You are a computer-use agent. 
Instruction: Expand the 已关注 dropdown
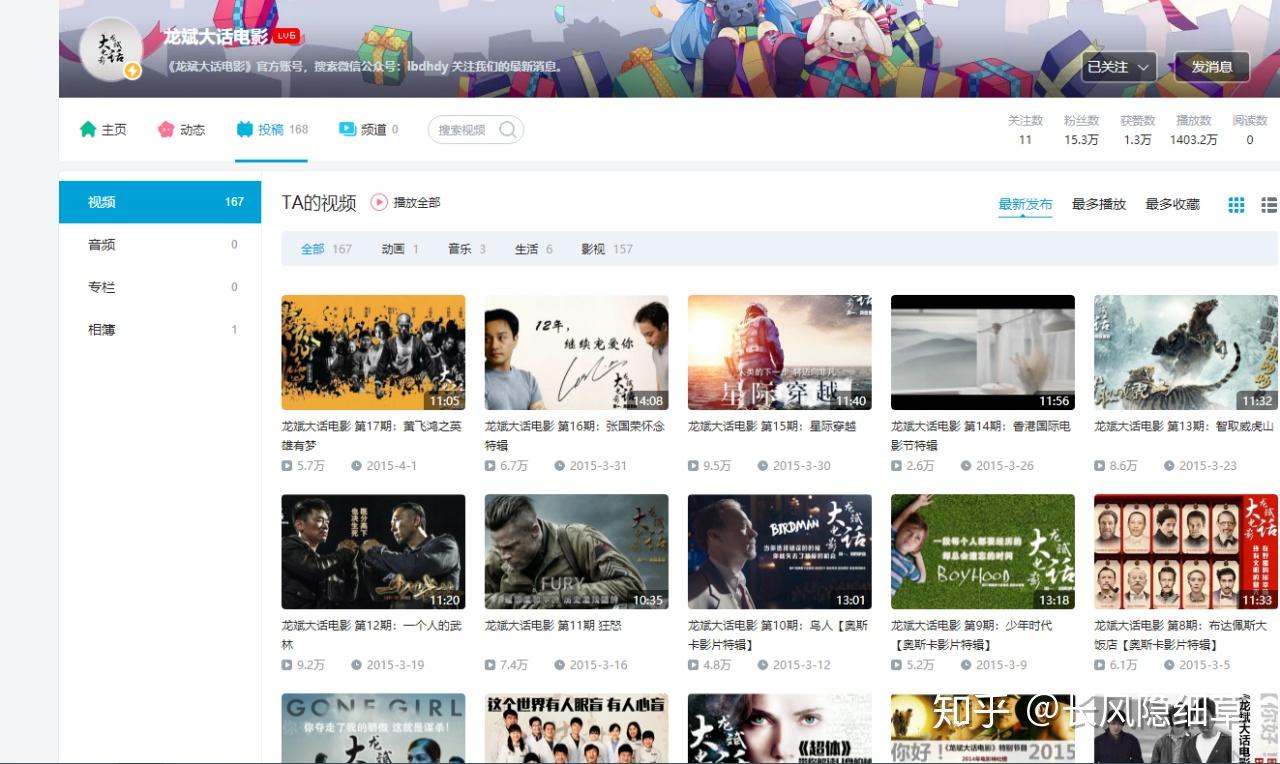(1119, 67)
